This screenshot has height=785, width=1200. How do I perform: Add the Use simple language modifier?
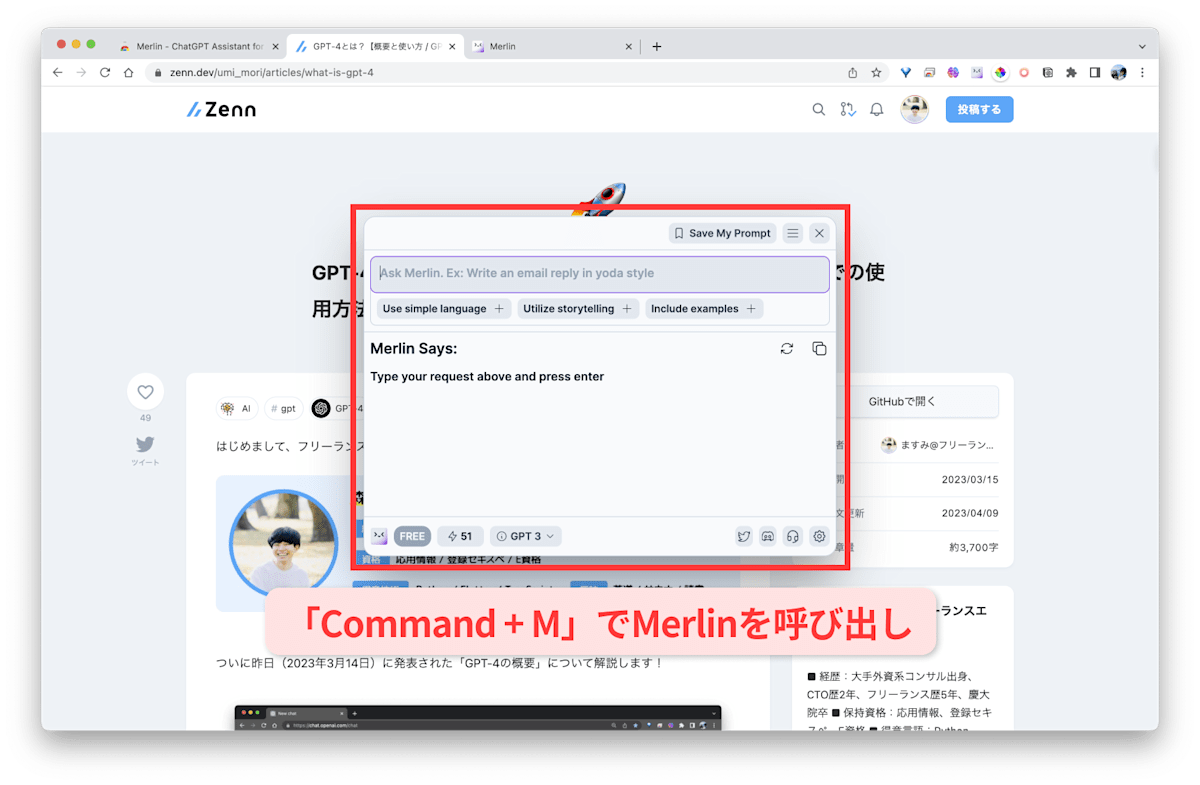point(444,309)
